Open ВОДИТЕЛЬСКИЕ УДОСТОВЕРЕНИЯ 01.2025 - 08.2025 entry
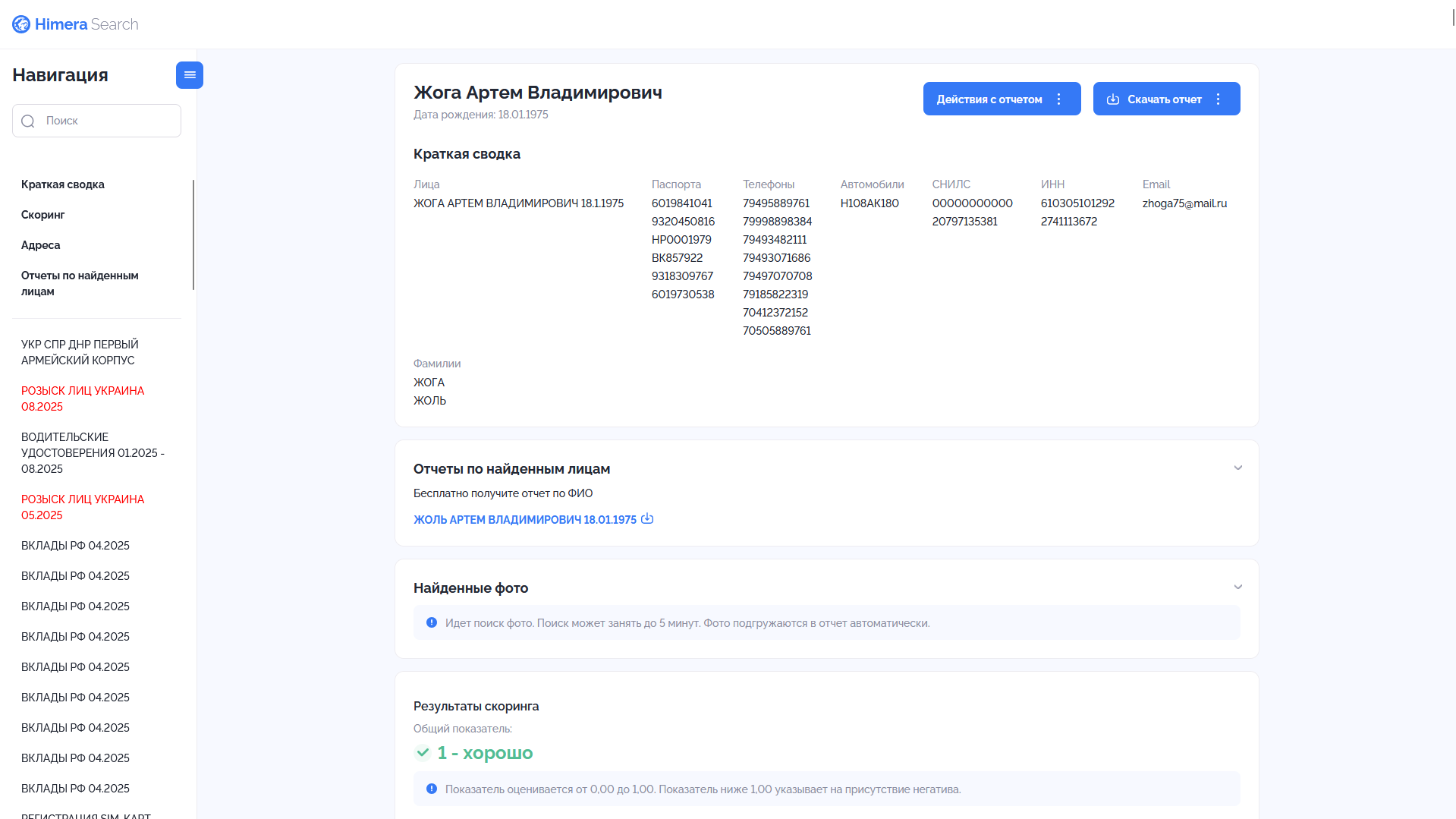This screenshot has width=1456, height=819. coord(93,453)
